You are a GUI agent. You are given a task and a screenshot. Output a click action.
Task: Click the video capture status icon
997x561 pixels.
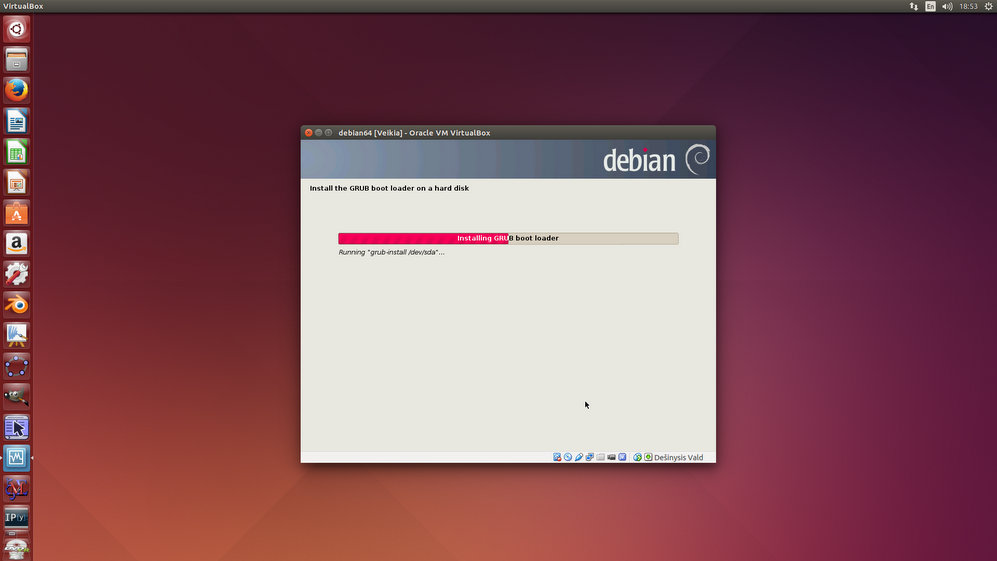pyautogui.click(x=611, y=457)
